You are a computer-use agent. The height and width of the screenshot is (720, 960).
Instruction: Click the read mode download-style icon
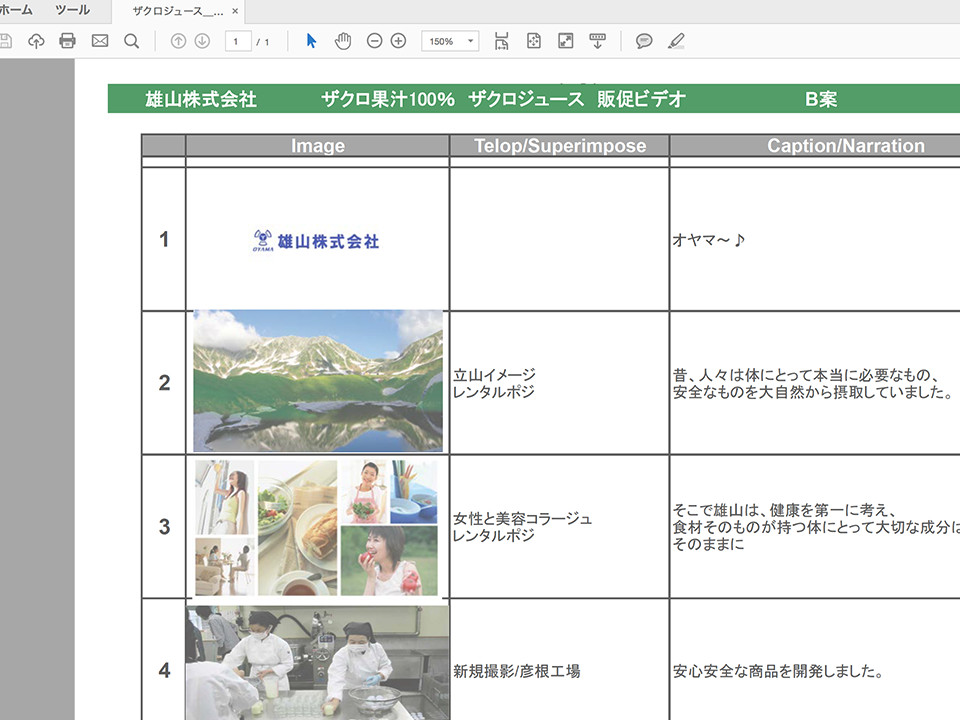click(x=598, y=41)
